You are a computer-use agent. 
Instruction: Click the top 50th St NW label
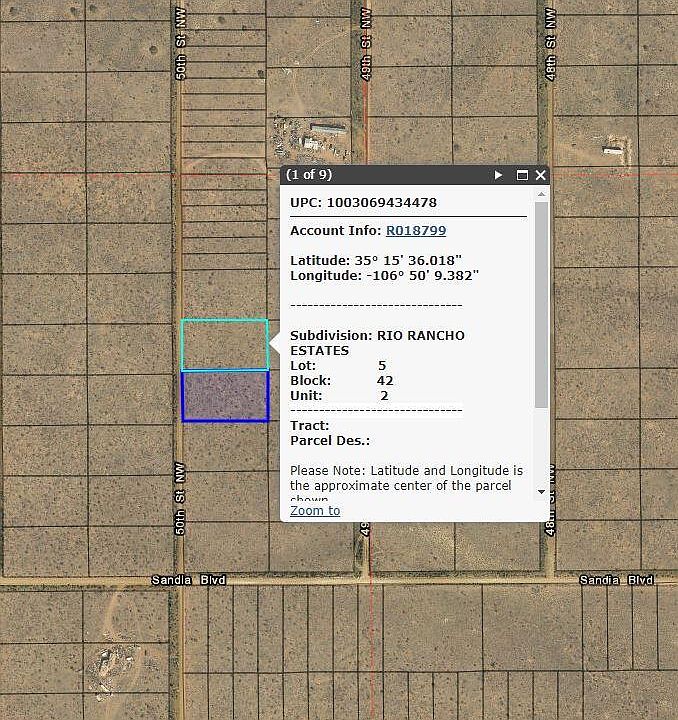pos(181,44)
